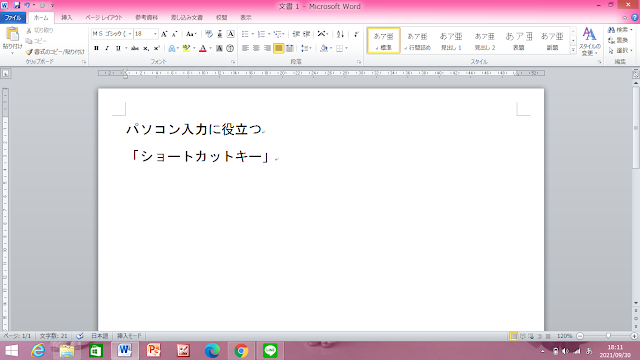
Task: Click the numbered list icon
Action: tap(261, 34)
